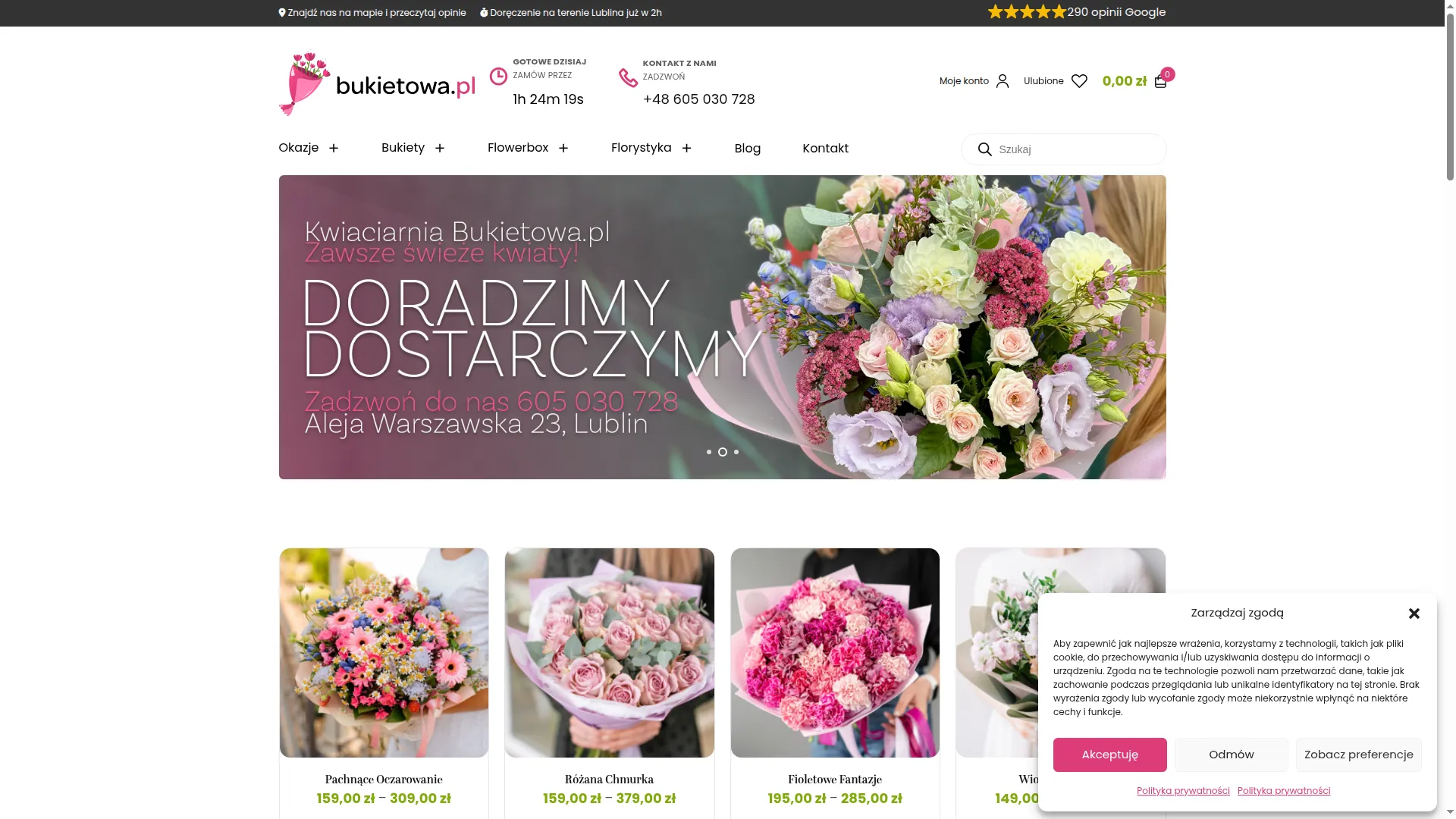Click 'Znajdź nas na mapie i przeczytaj opinie'
Image resolution: width=1456 pixels, height=819 pixels.
coord(377,13)
